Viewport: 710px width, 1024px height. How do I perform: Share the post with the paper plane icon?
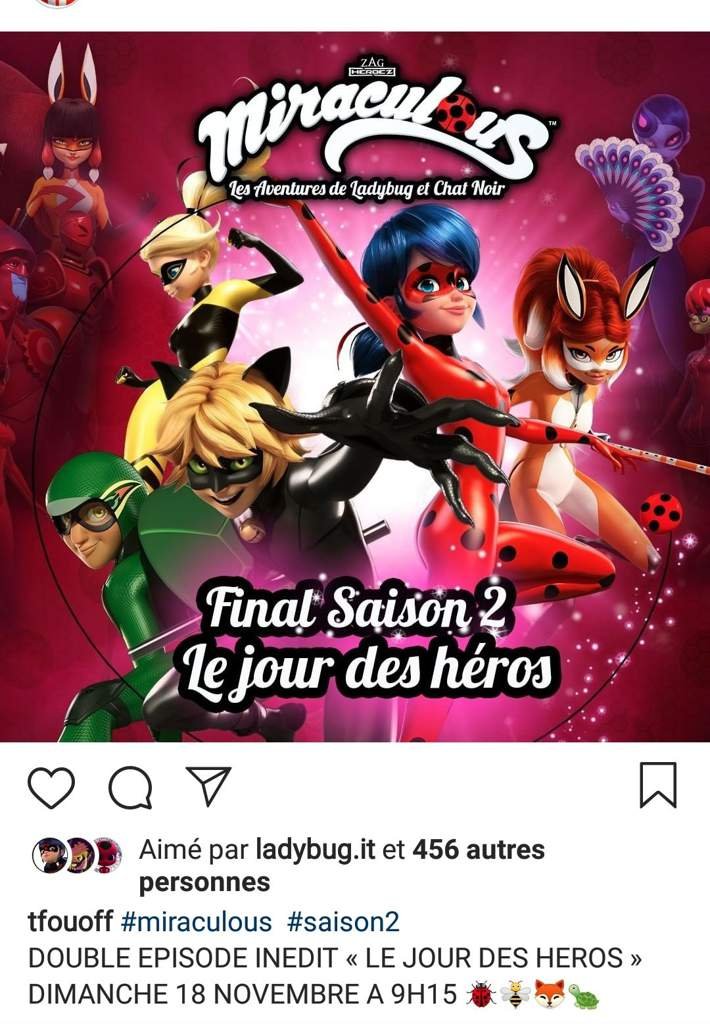(x=210, y=785)
